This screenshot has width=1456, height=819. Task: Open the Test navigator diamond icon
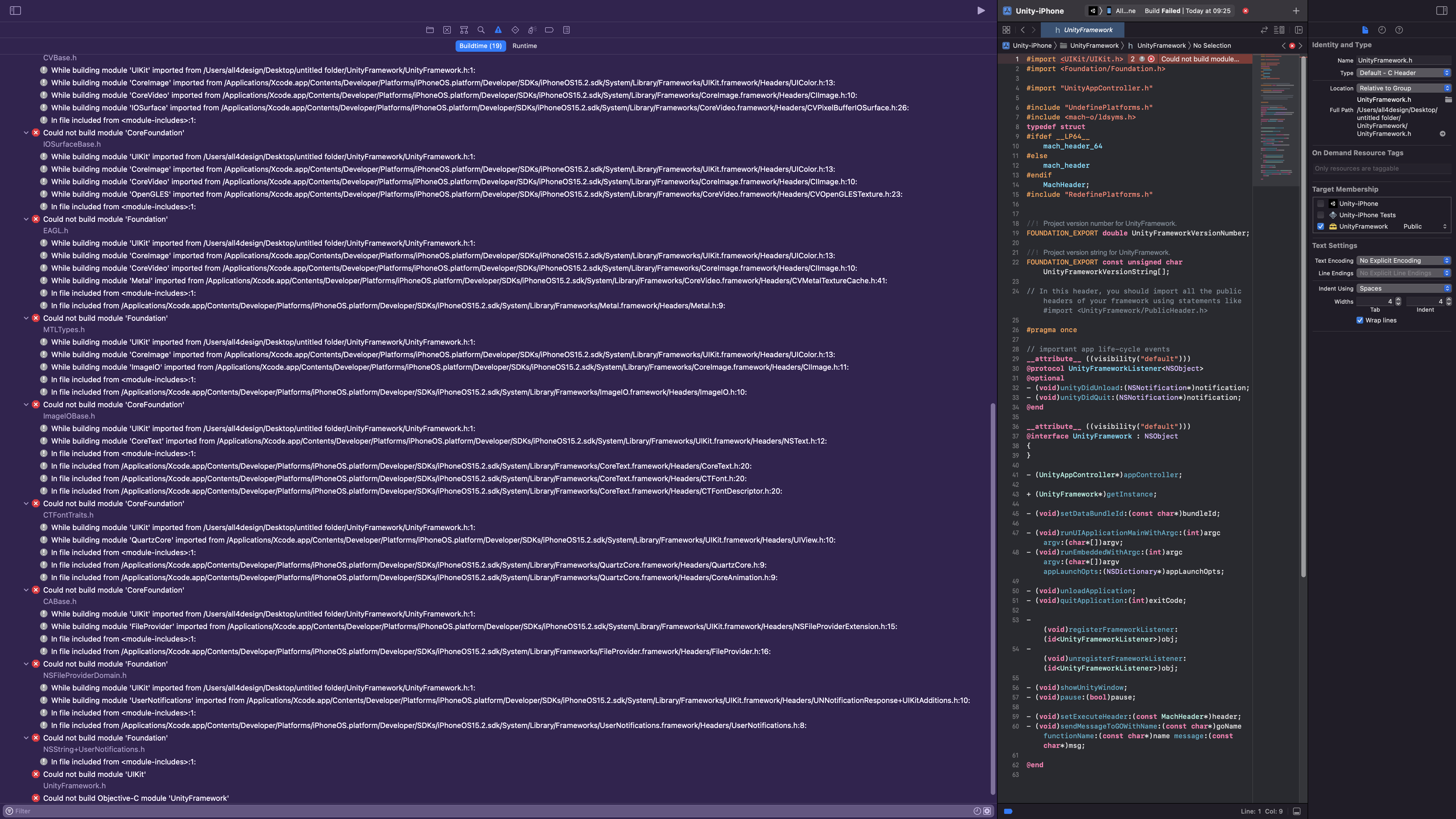[x=515, y=30]
